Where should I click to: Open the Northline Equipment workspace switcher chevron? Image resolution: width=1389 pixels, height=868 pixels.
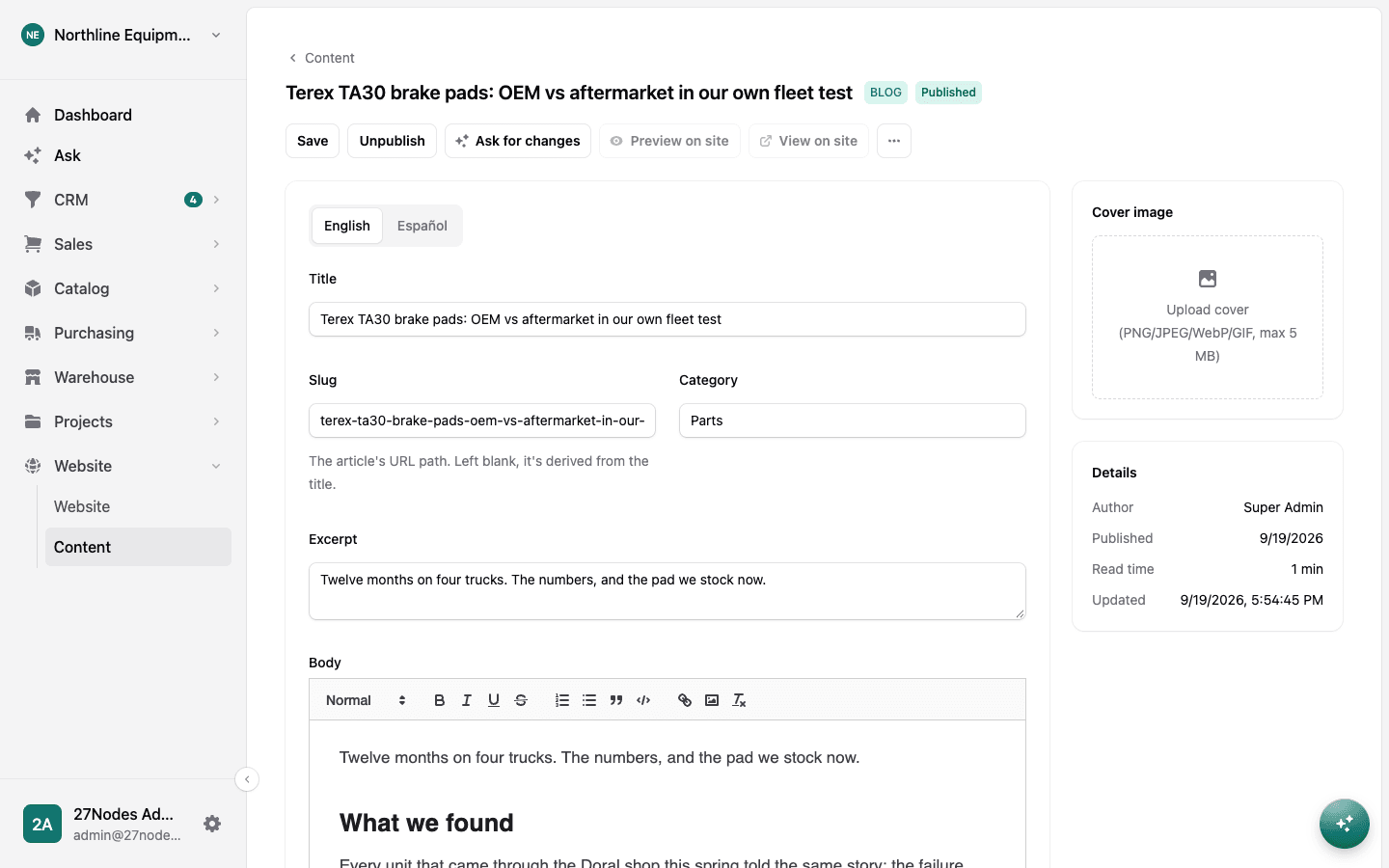(x=216, y=35)
